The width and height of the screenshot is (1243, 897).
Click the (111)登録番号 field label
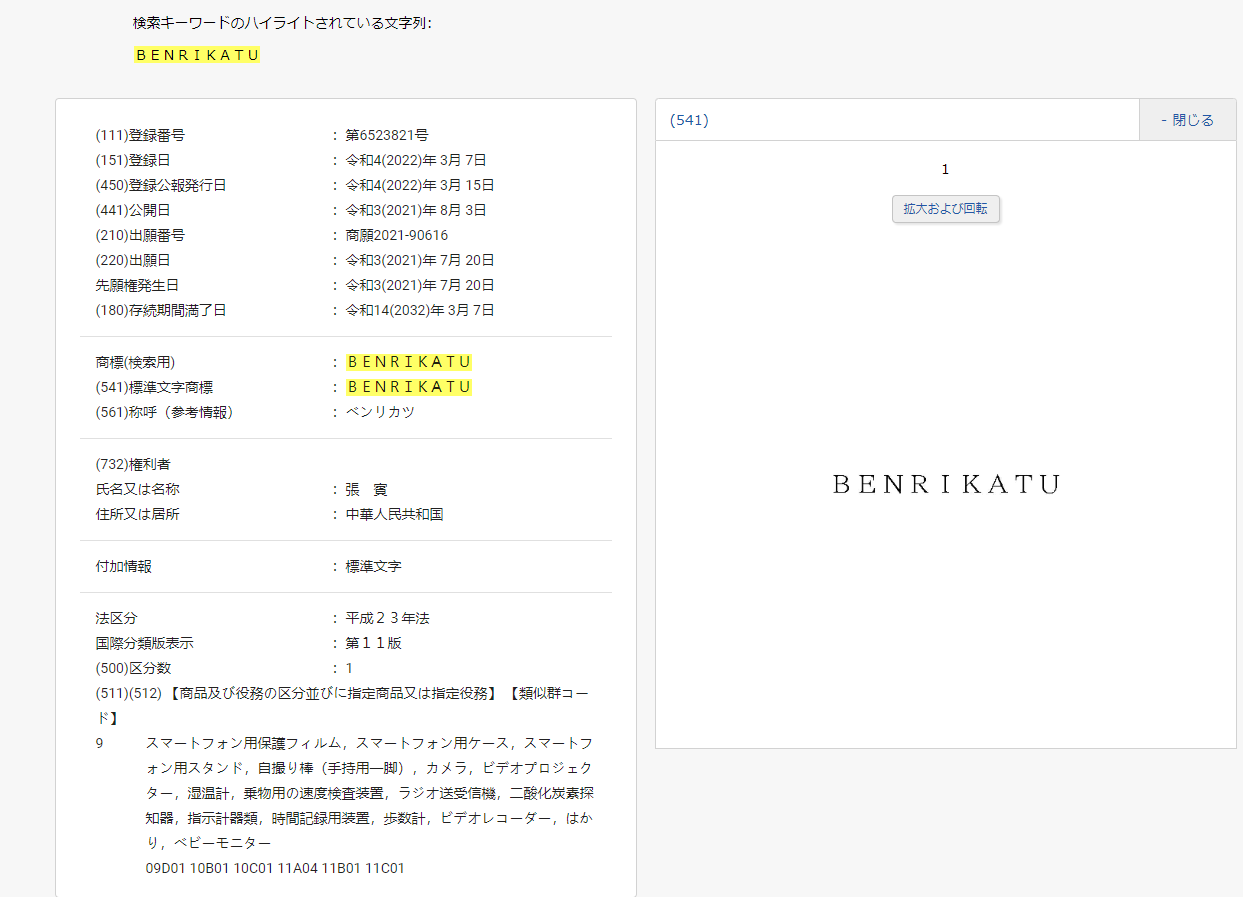coord(140,135)
